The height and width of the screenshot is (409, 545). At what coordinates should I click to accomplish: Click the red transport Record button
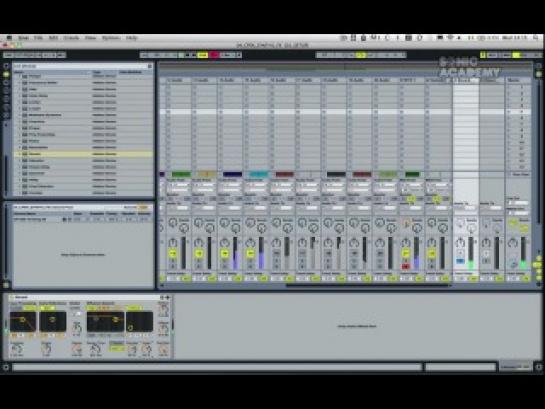[x=214, y=55]
